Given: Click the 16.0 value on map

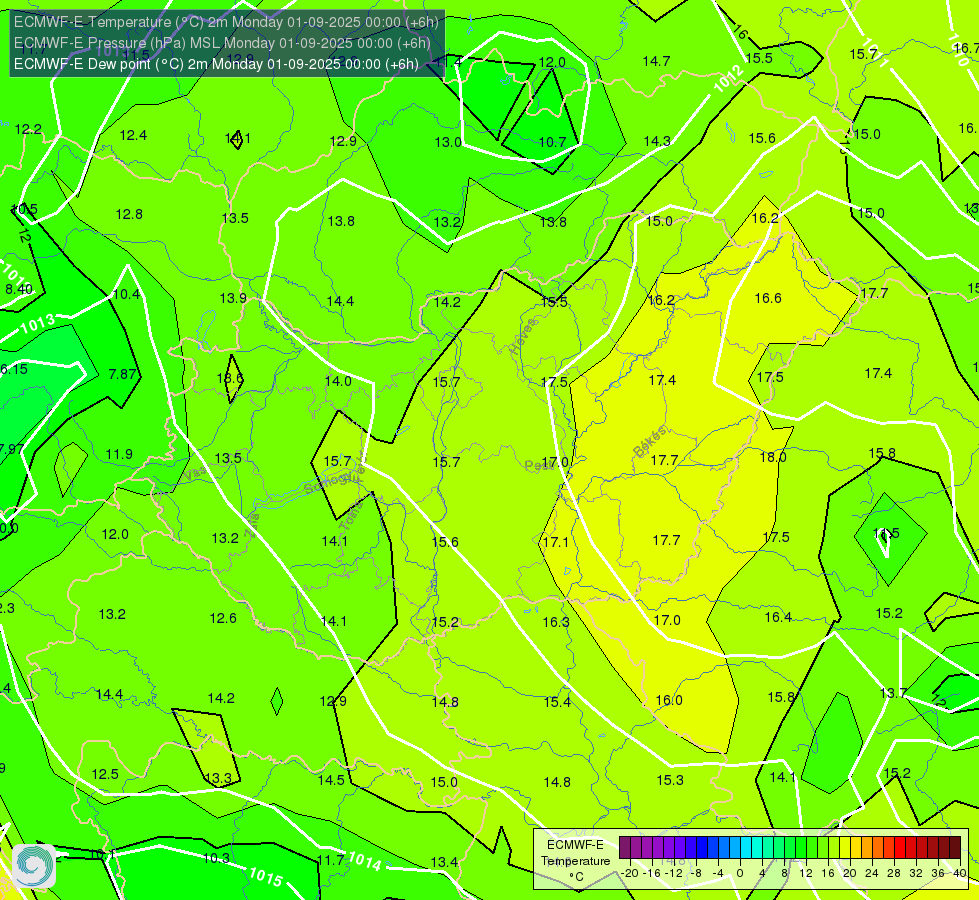Looking at the screenshot, I should tap(669, 700).
